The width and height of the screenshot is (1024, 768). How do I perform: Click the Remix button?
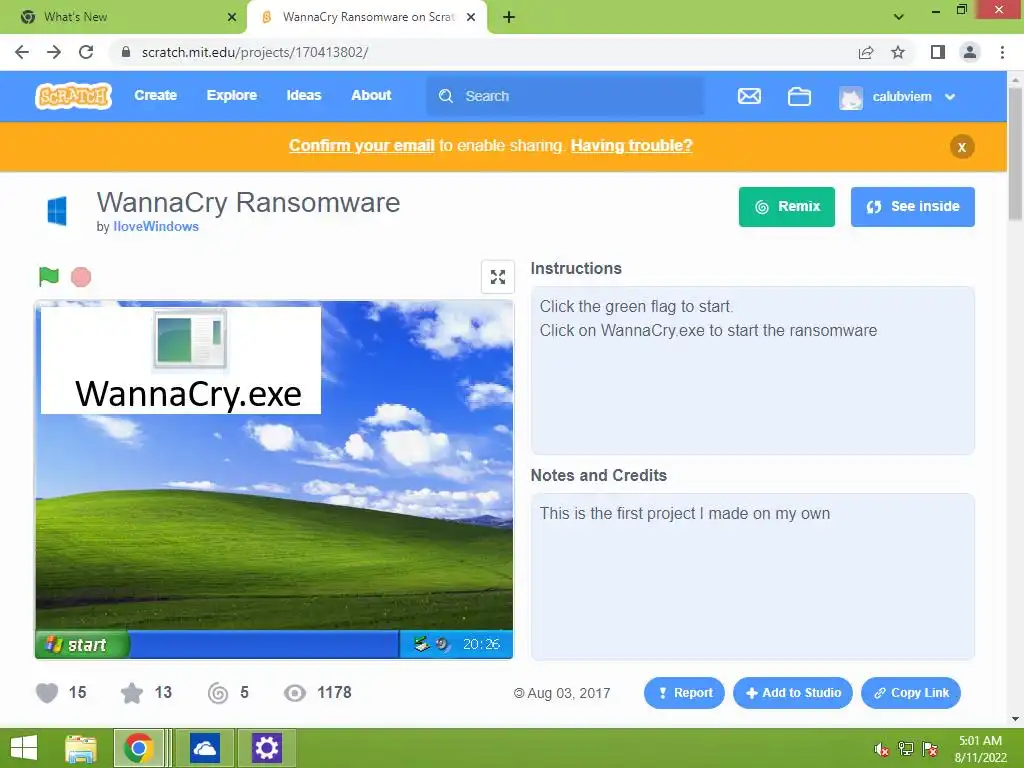coord(786,206)
